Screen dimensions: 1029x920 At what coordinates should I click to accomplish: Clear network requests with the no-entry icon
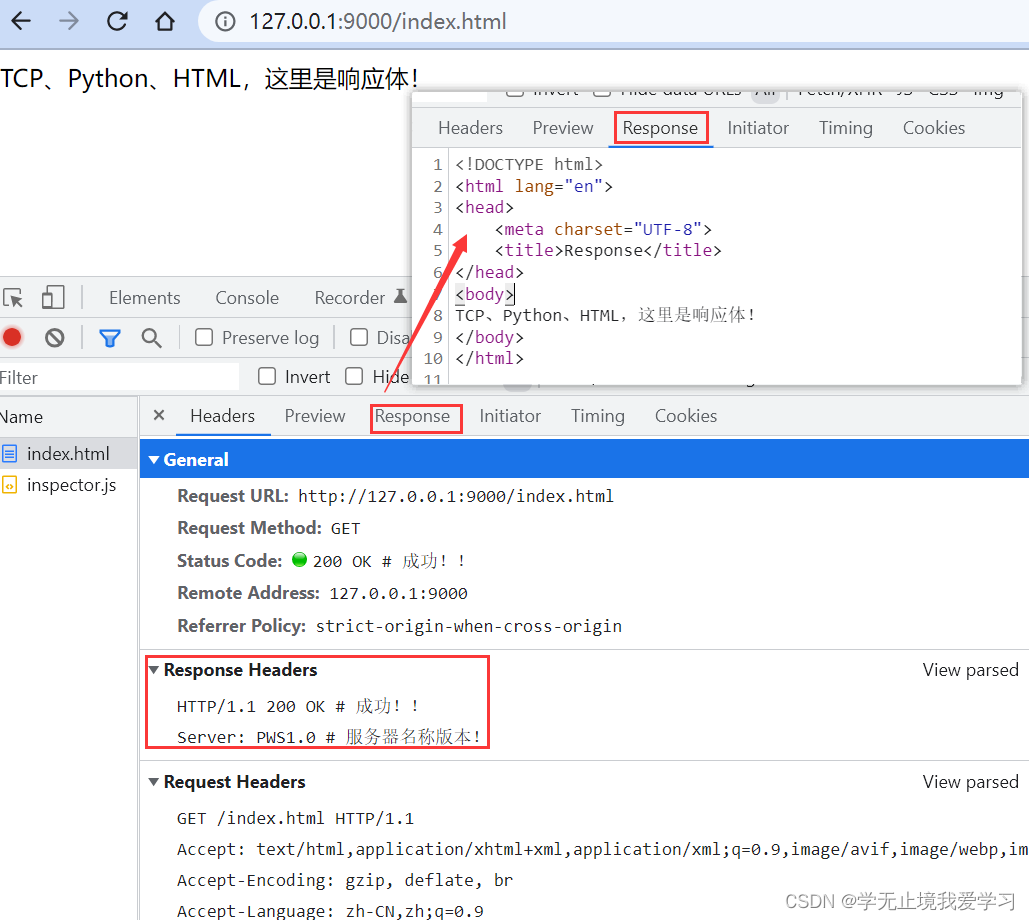pos(54,337)
